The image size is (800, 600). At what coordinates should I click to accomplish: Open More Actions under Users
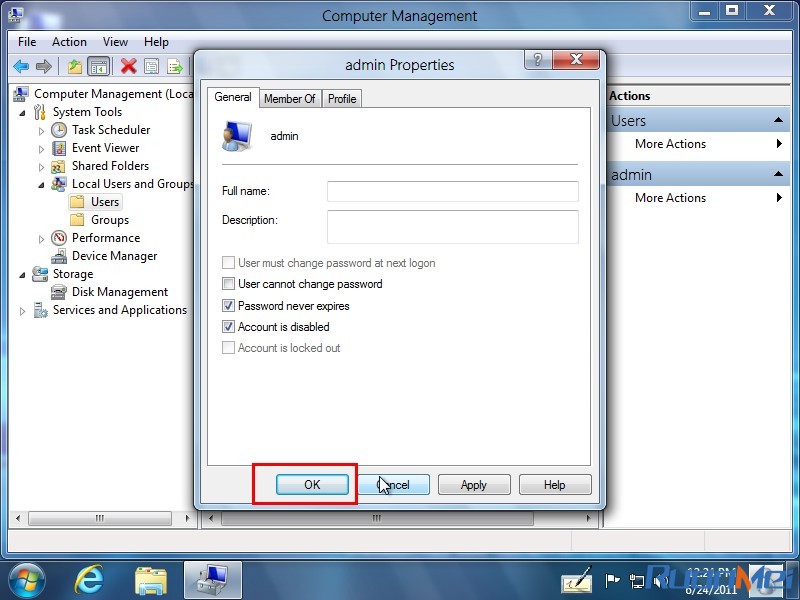pyautogui.click(x=698, y=144)
